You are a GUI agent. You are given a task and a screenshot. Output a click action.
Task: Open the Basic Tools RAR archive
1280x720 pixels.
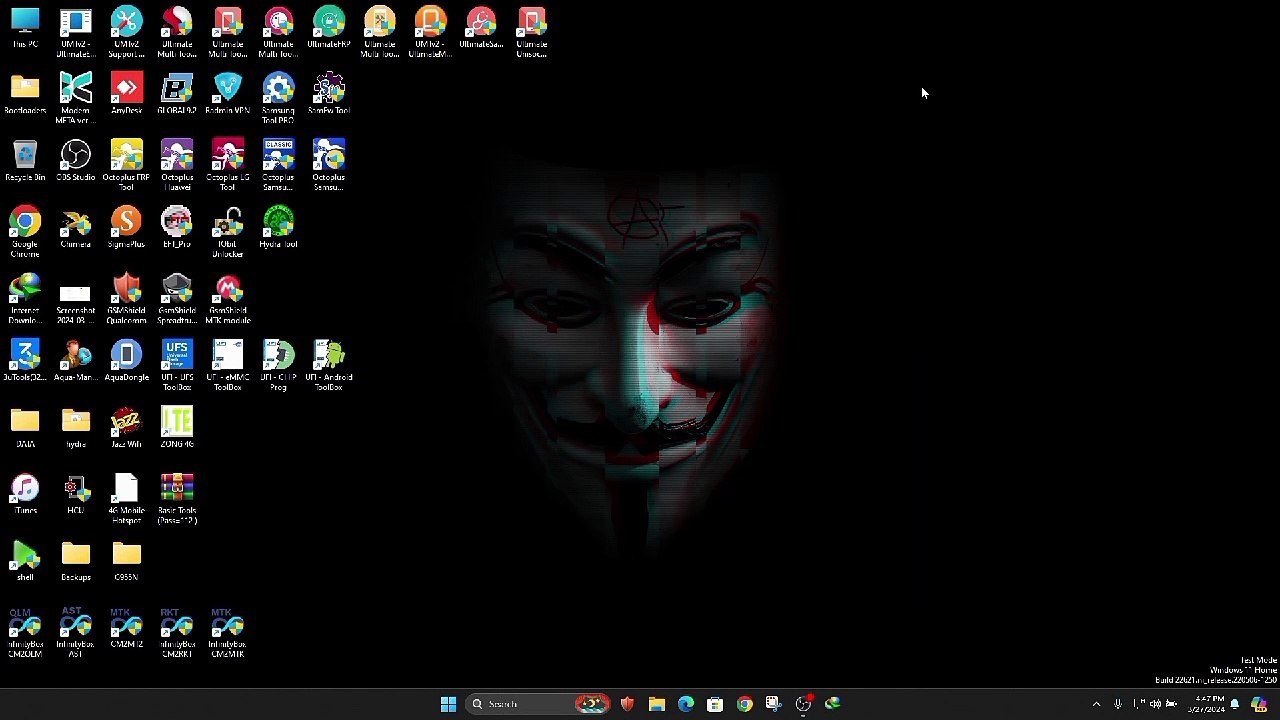tap(177, 499)
